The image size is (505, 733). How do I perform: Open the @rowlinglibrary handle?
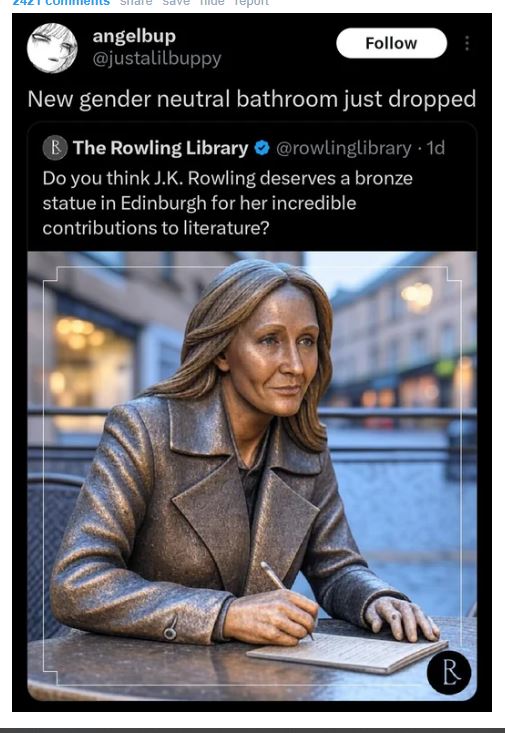click(x=344, y=148)
